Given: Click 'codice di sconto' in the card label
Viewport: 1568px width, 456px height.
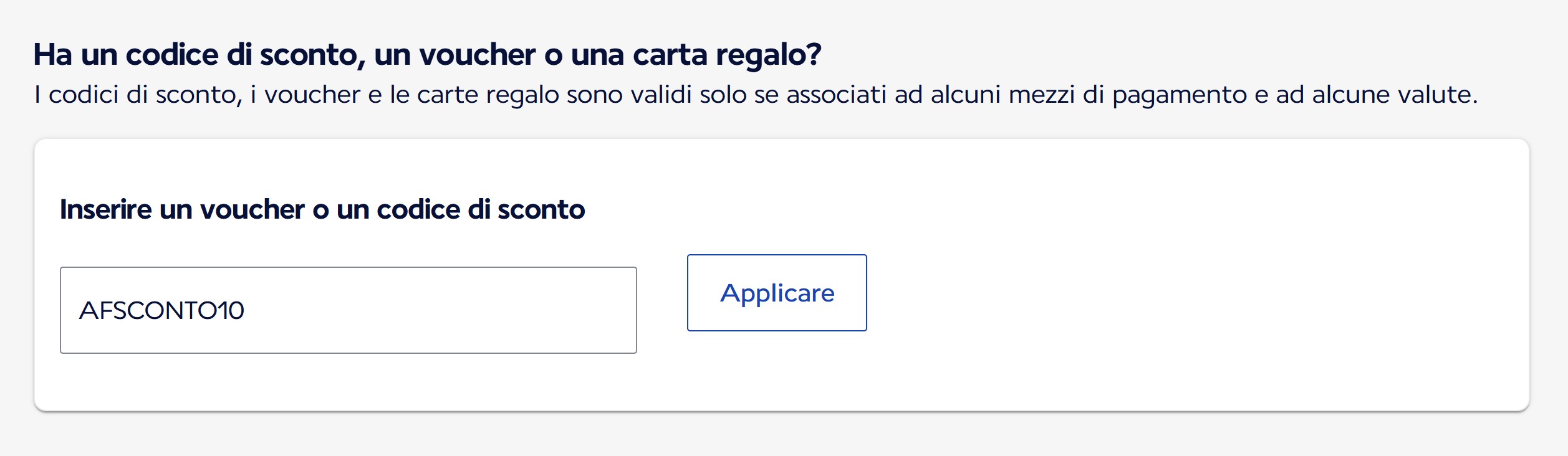Looking at the screenshot, I should point(481,209).
